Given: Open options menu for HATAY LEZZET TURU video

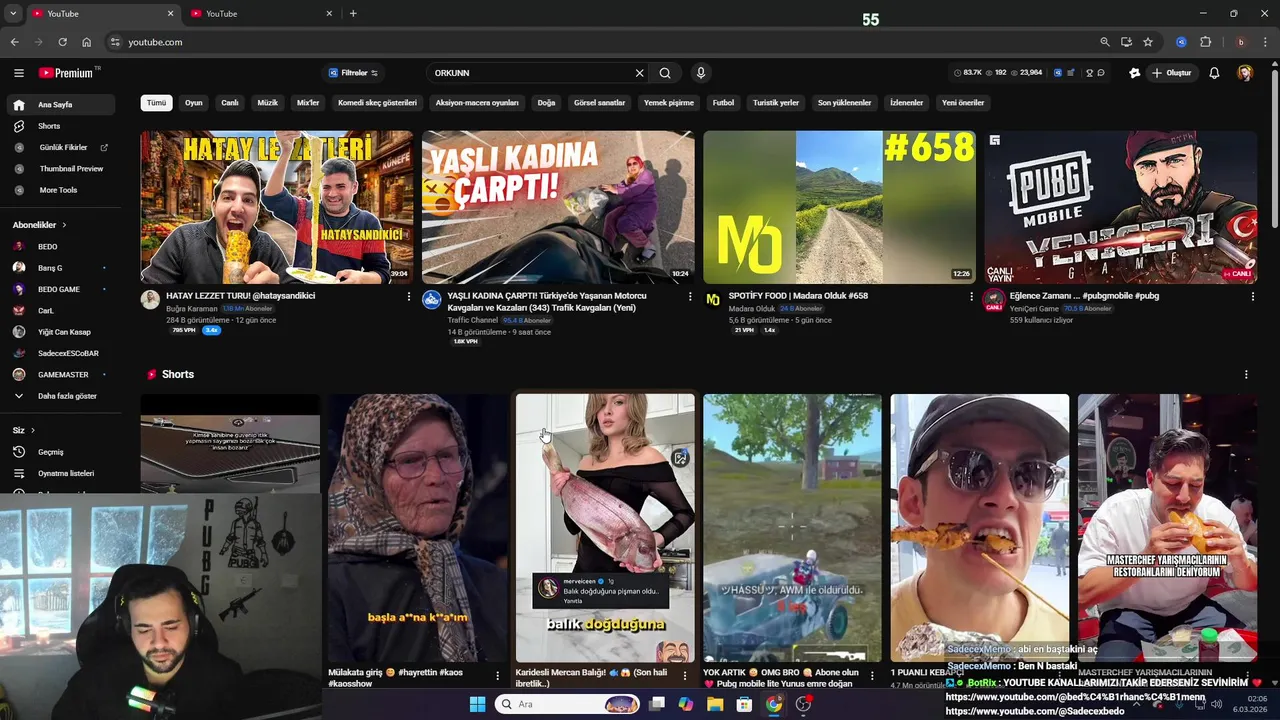Looking at the screenshot, I should (408, 296).
